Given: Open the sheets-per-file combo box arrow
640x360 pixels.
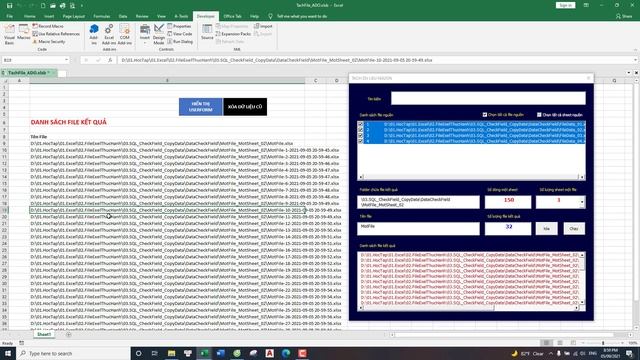Looking at the screenshot, I should click(582, 202).
